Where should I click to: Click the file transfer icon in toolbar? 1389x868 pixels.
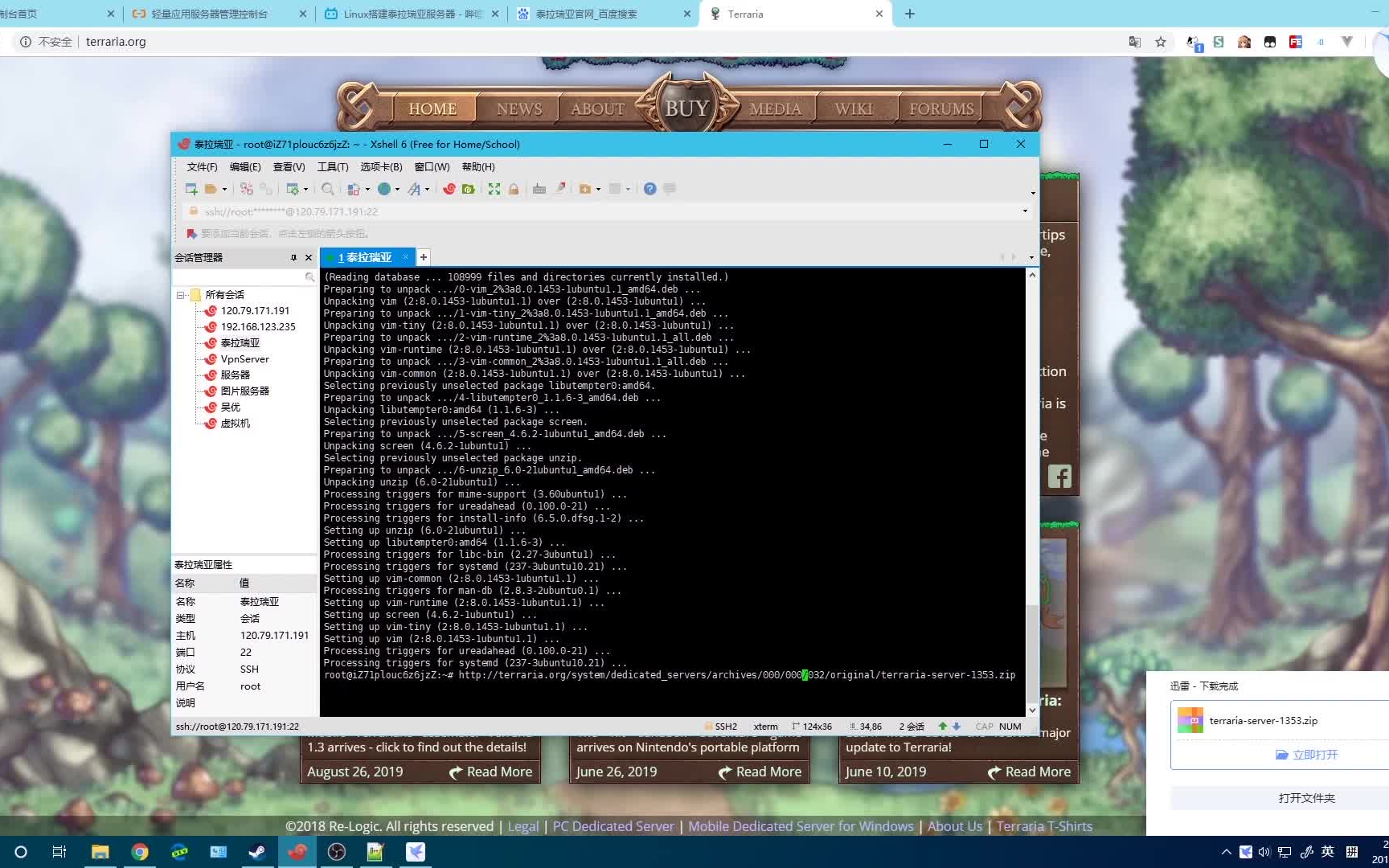coord(353,189)
